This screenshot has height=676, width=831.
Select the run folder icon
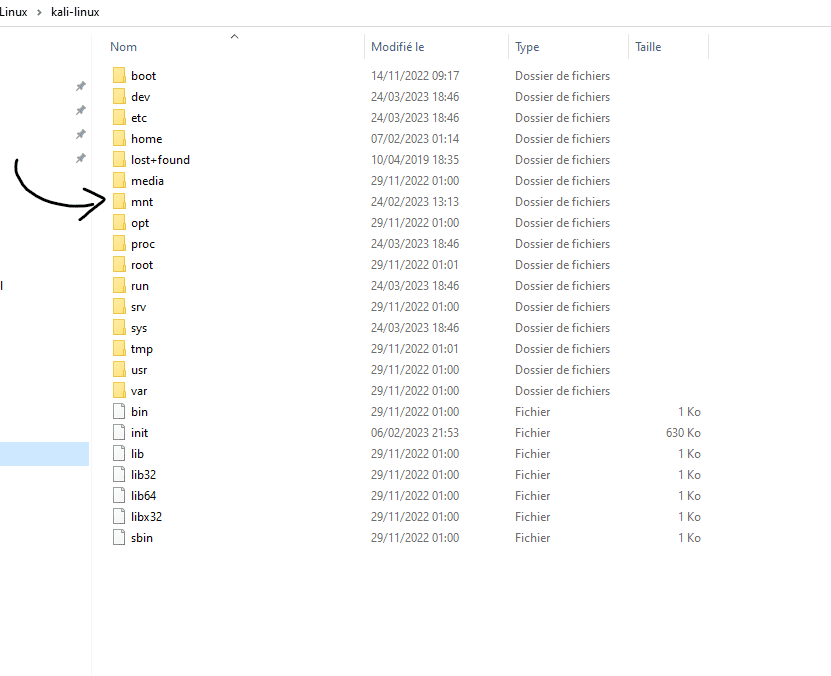[x=119, y=286]
